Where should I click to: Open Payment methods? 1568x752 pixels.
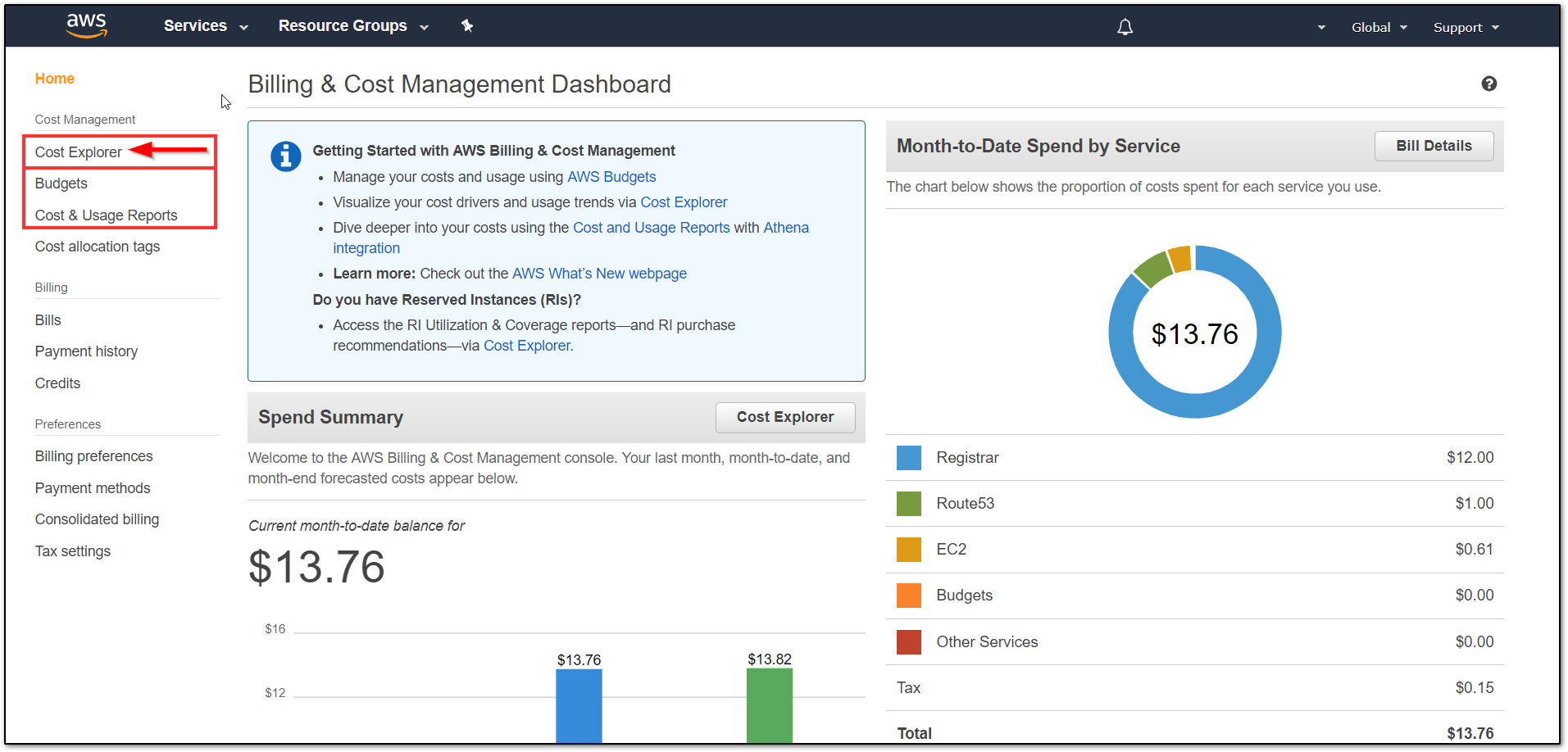tap(93, 488)
